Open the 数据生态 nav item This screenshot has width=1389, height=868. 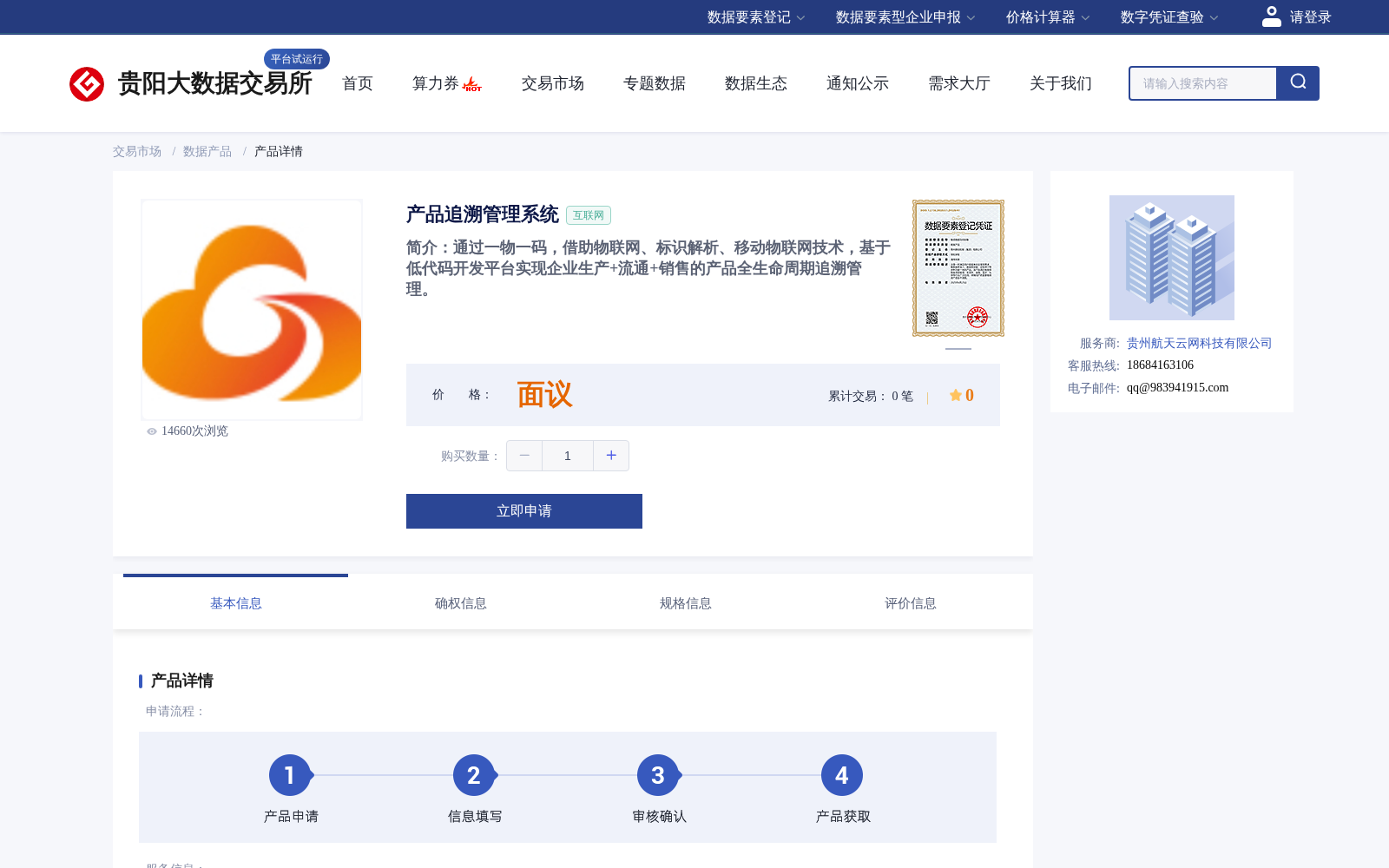coord(756,83)
